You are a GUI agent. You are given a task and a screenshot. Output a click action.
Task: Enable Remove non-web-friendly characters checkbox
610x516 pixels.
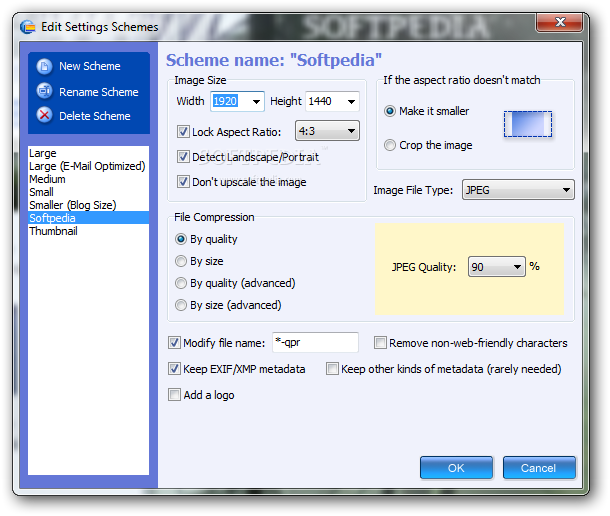click(x=380, y=342)
